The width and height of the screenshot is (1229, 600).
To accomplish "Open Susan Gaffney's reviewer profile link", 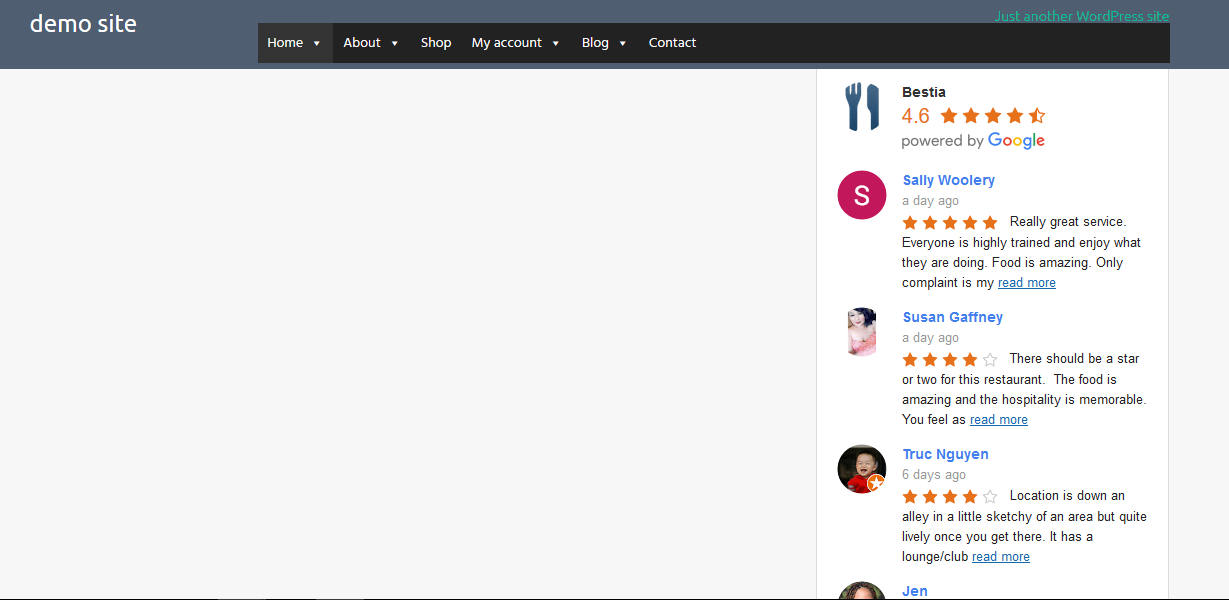I will [x=953, y=317].
